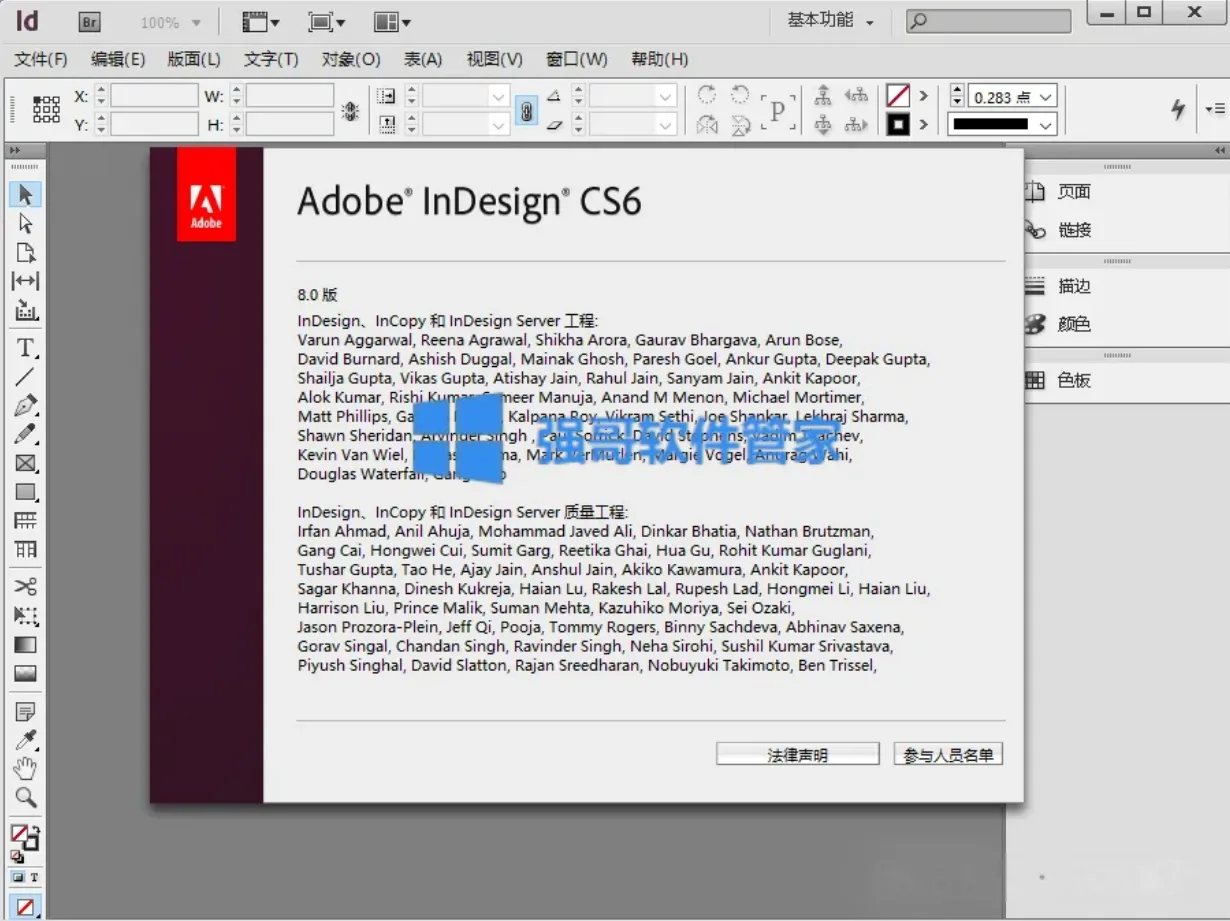Select the Horizontal Grid tool
This screenshot has height=921, width=1230.
tap(25, 521)
